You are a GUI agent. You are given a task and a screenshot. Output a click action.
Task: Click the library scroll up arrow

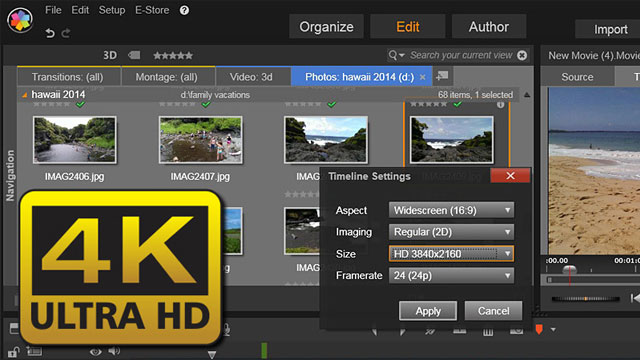(x=527, y=95)
